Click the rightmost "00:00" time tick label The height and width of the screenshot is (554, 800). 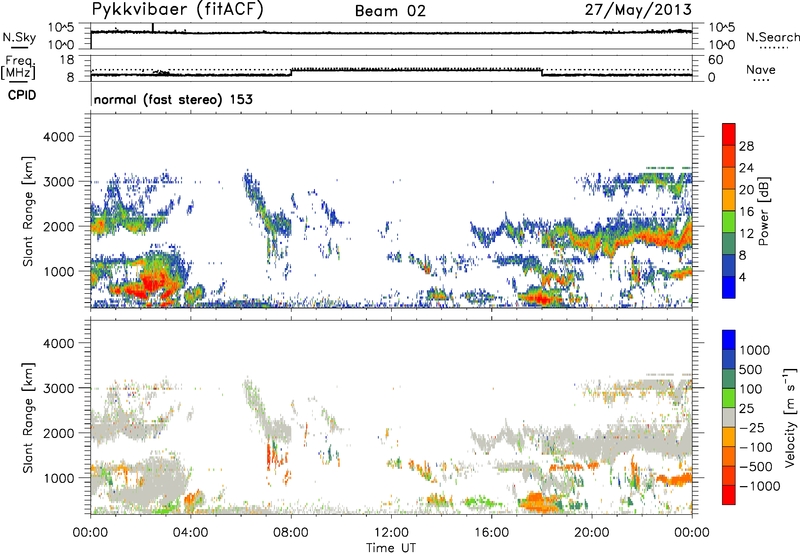[x=692, y=533]
